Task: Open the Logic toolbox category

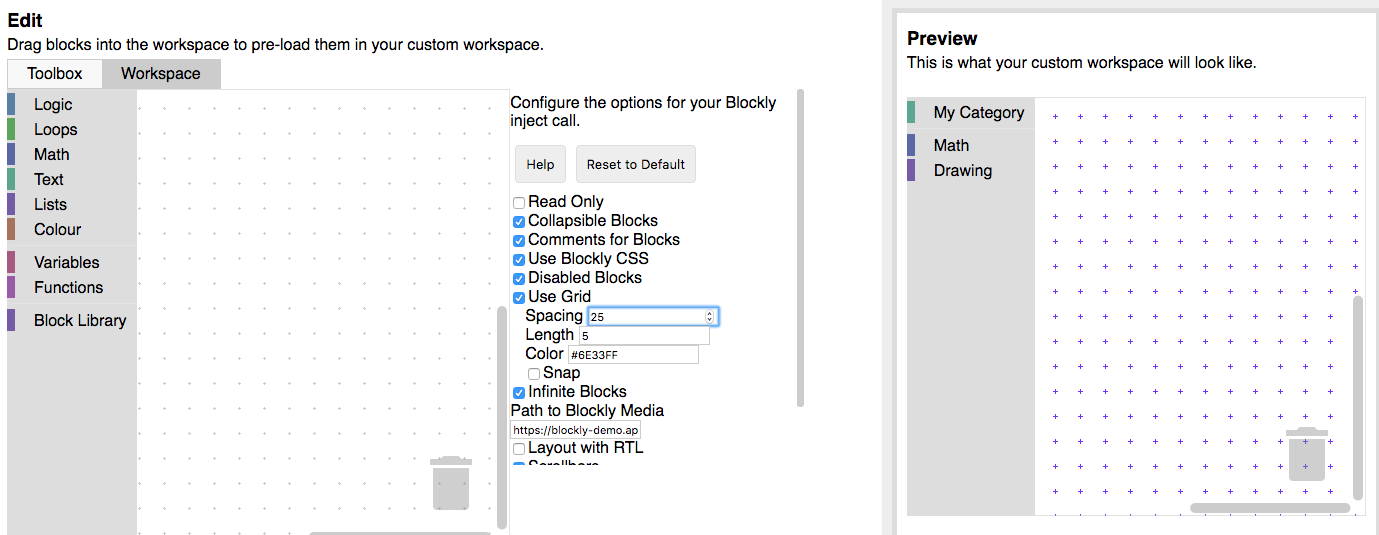Action: (x=53, y=104)
